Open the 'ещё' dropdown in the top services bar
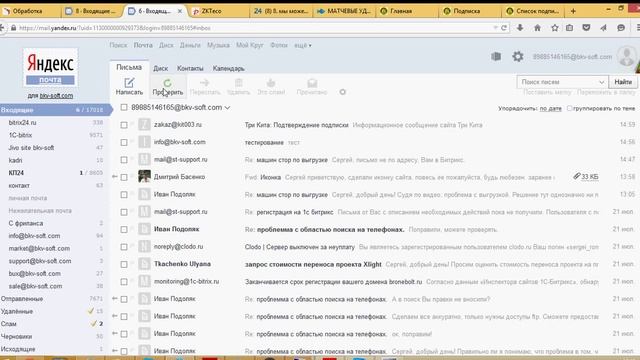Viewport: 640px width, 360px height. [x=303, y=45]
